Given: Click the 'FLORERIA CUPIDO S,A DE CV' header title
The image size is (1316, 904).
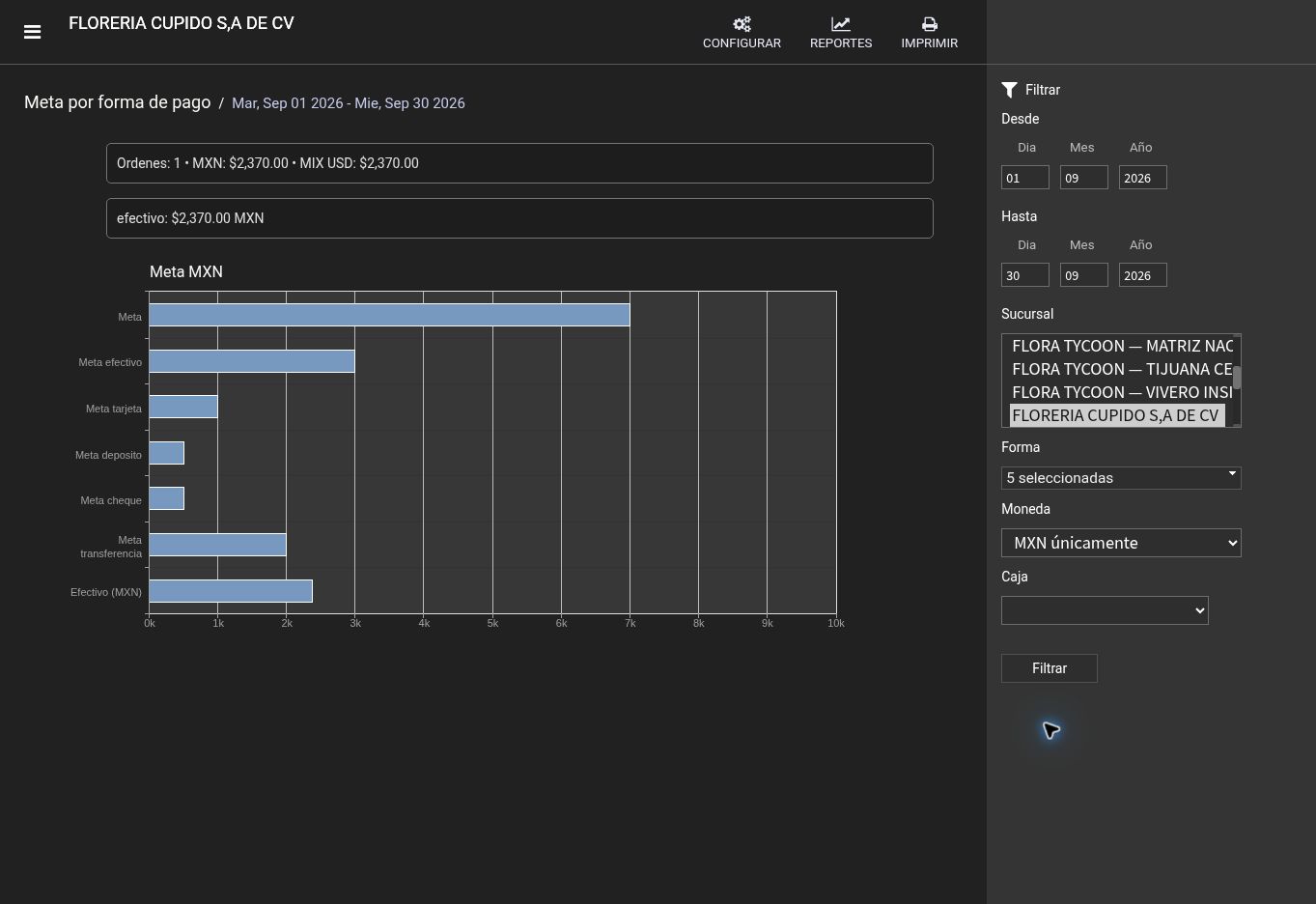Looking at the screenshot, I should [182, 23].
